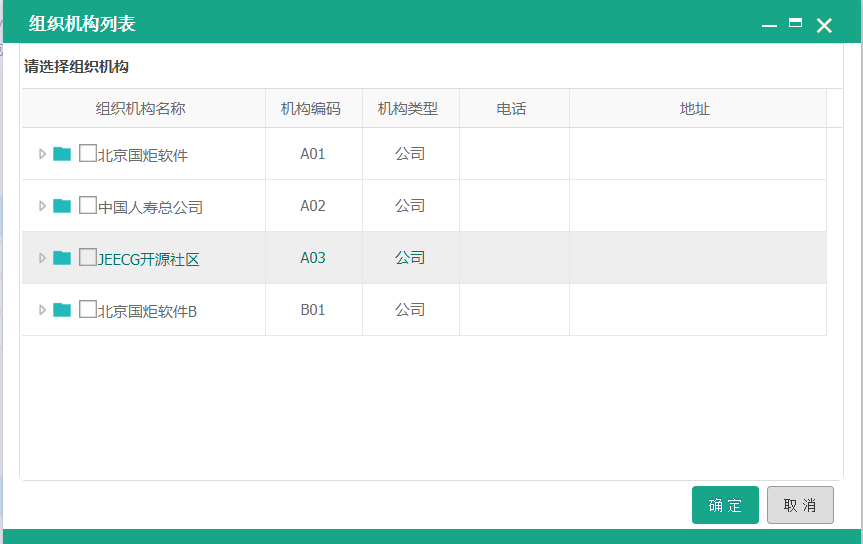The height and width of the screenshot is (544, 863).
Task: Confirm selection with the 确定 button
Action: (x=725, y=505)
